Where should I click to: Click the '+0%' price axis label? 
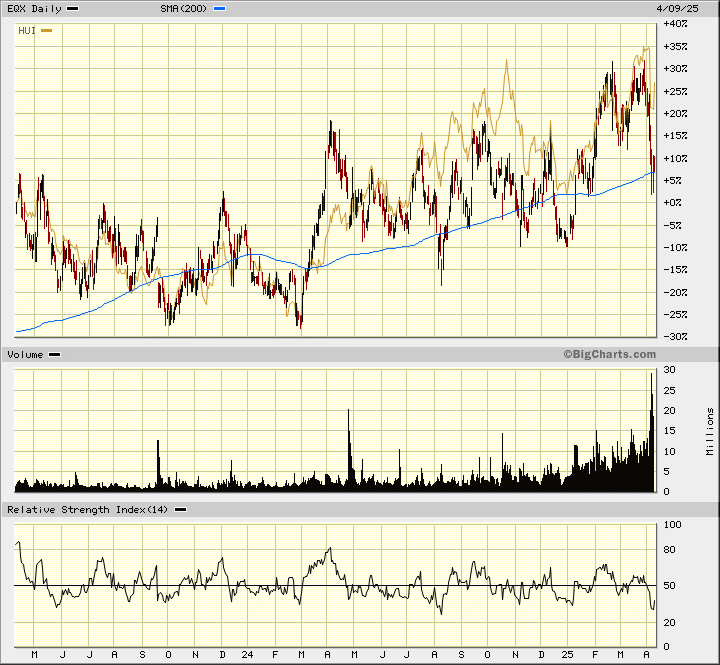click(673, 203)
